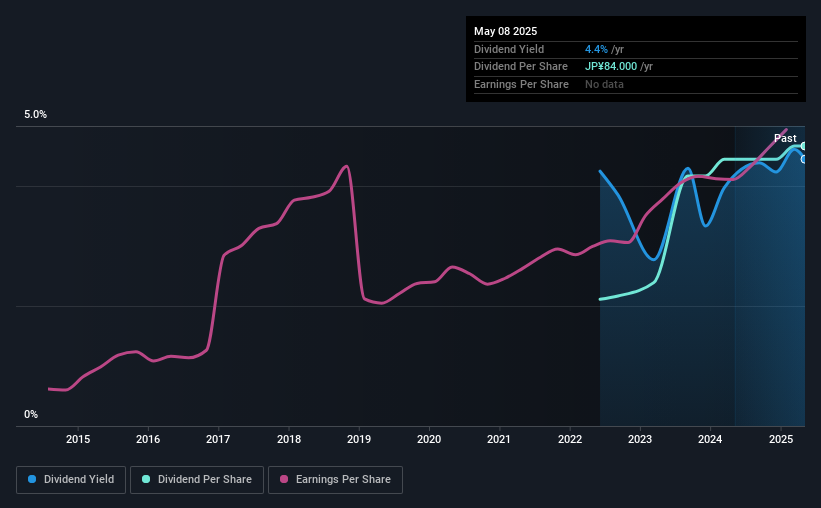Click the teal Dividend Per Share legend dot
The width and height of the screenshot is (821, 508).
[x=146, y=479]
